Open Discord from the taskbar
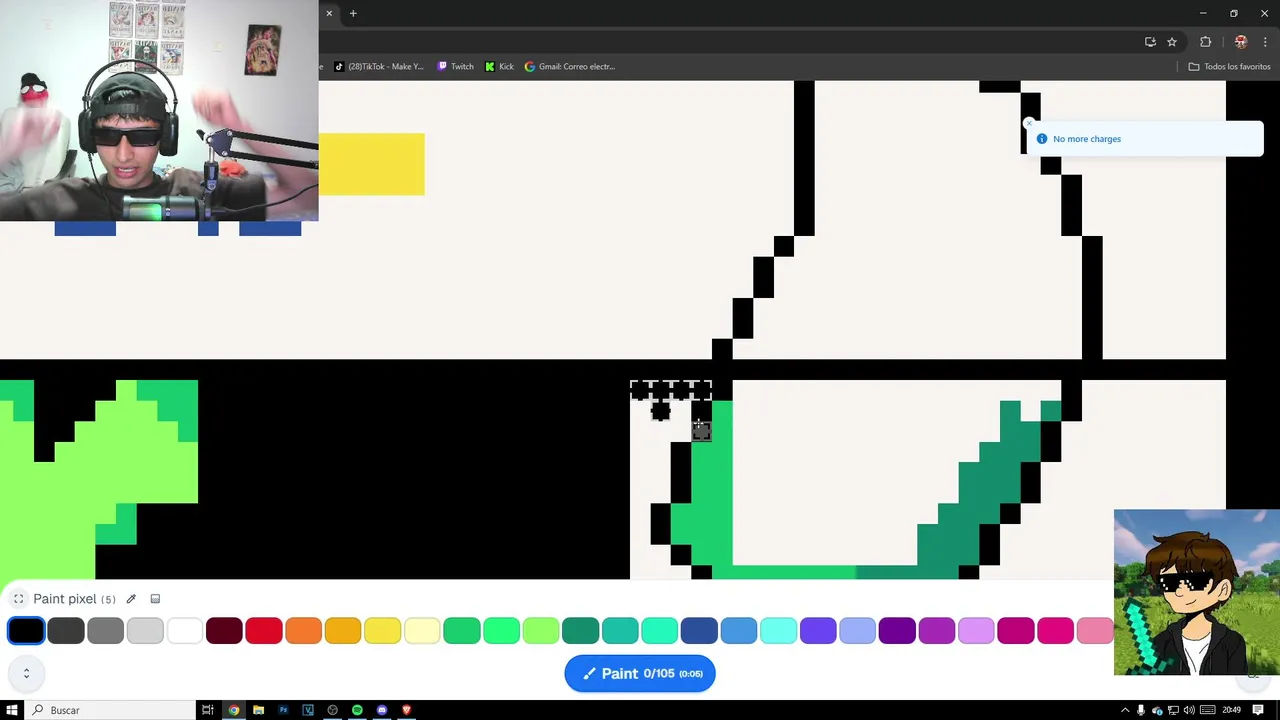This screenshot has width=1280, height=720. pyautogui.click(x=382, y=710)
